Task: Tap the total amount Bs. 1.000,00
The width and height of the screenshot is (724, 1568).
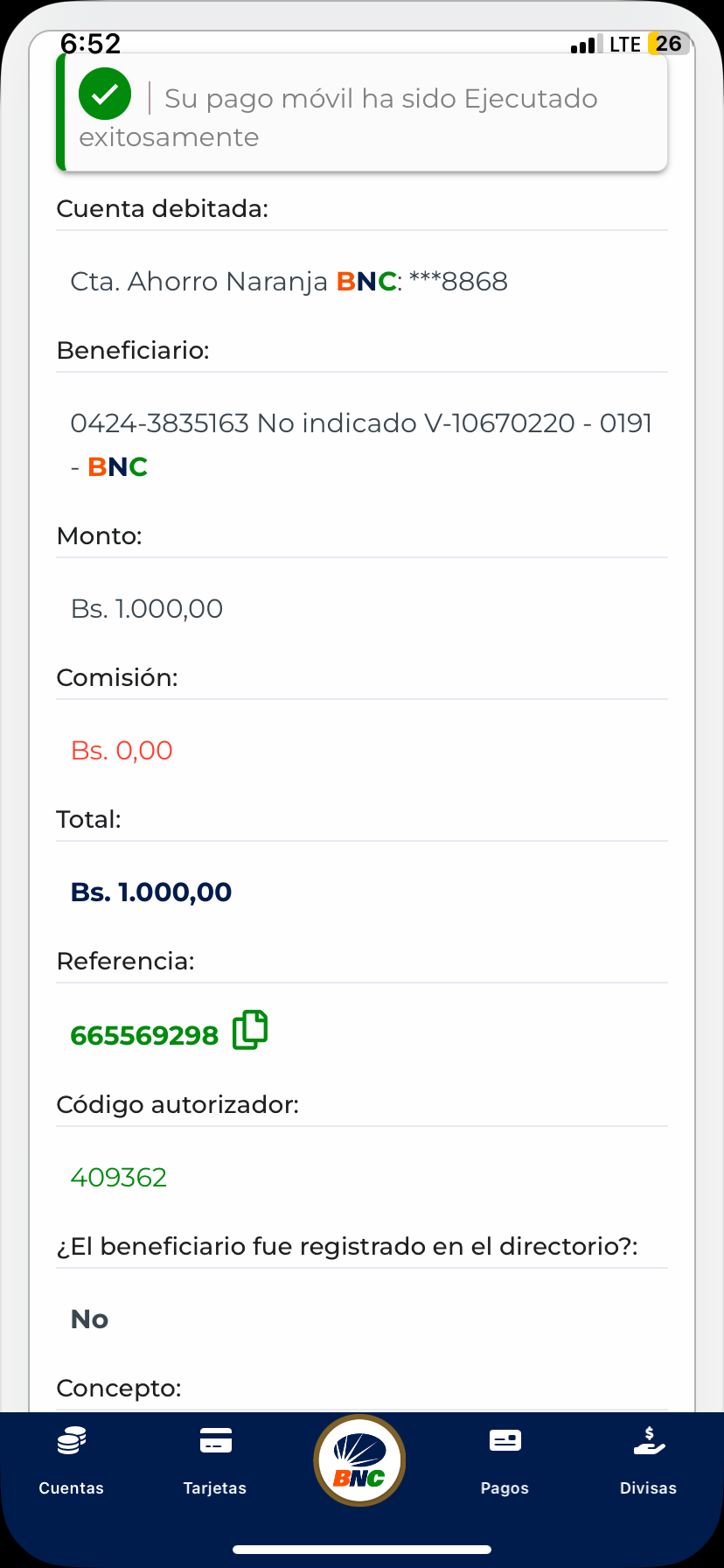Action: (x=151, y=892)
